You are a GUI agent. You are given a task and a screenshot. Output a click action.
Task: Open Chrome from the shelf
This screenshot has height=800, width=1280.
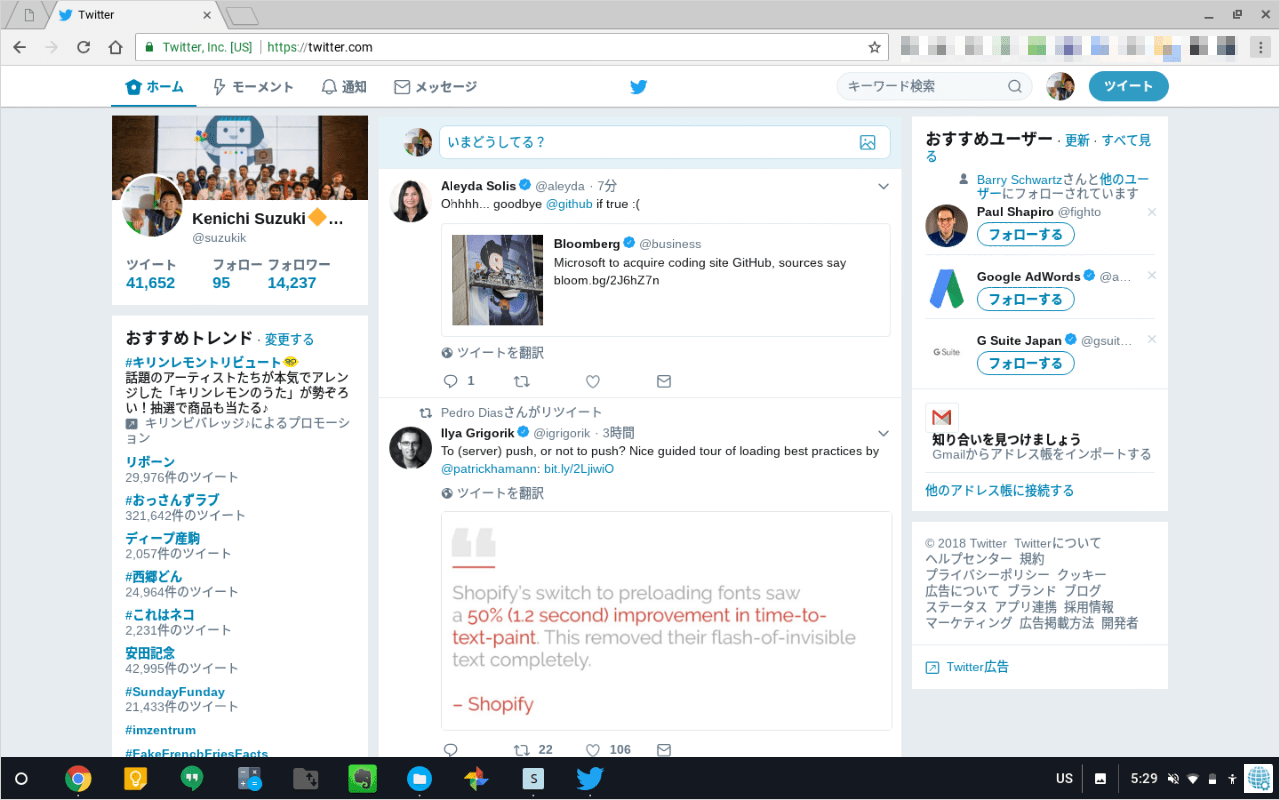coord(78,779)
